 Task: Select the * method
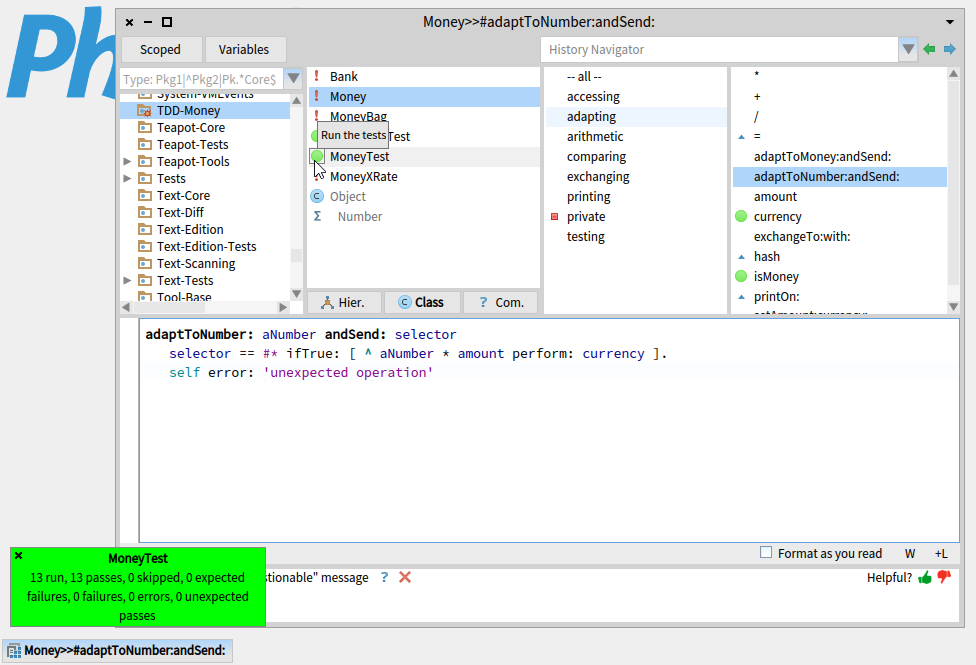click(x=840, y=76)
